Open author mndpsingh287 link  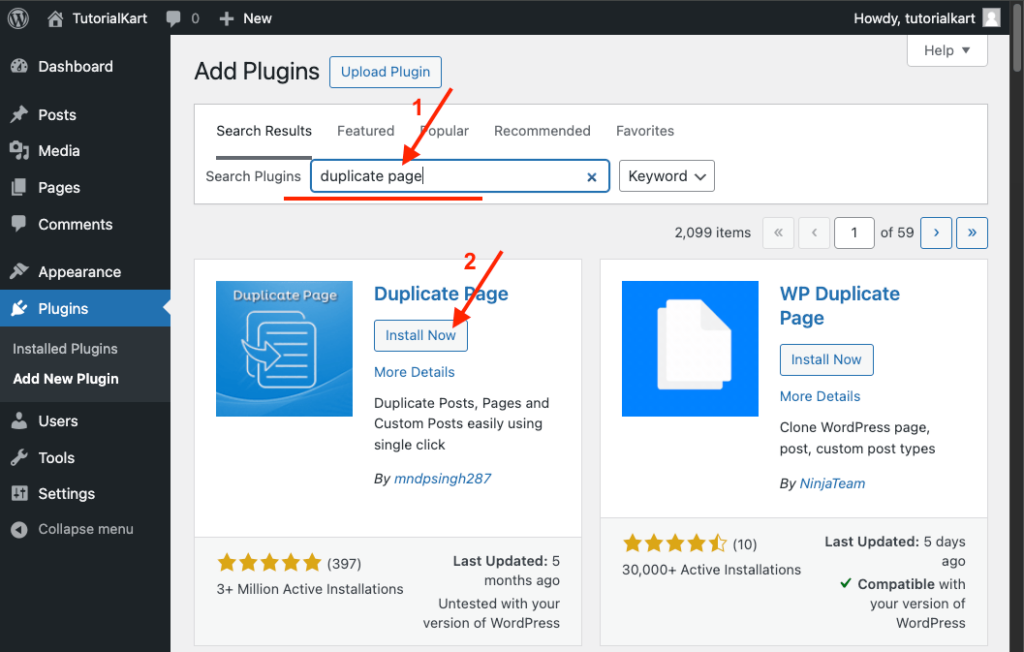[442, 479]
